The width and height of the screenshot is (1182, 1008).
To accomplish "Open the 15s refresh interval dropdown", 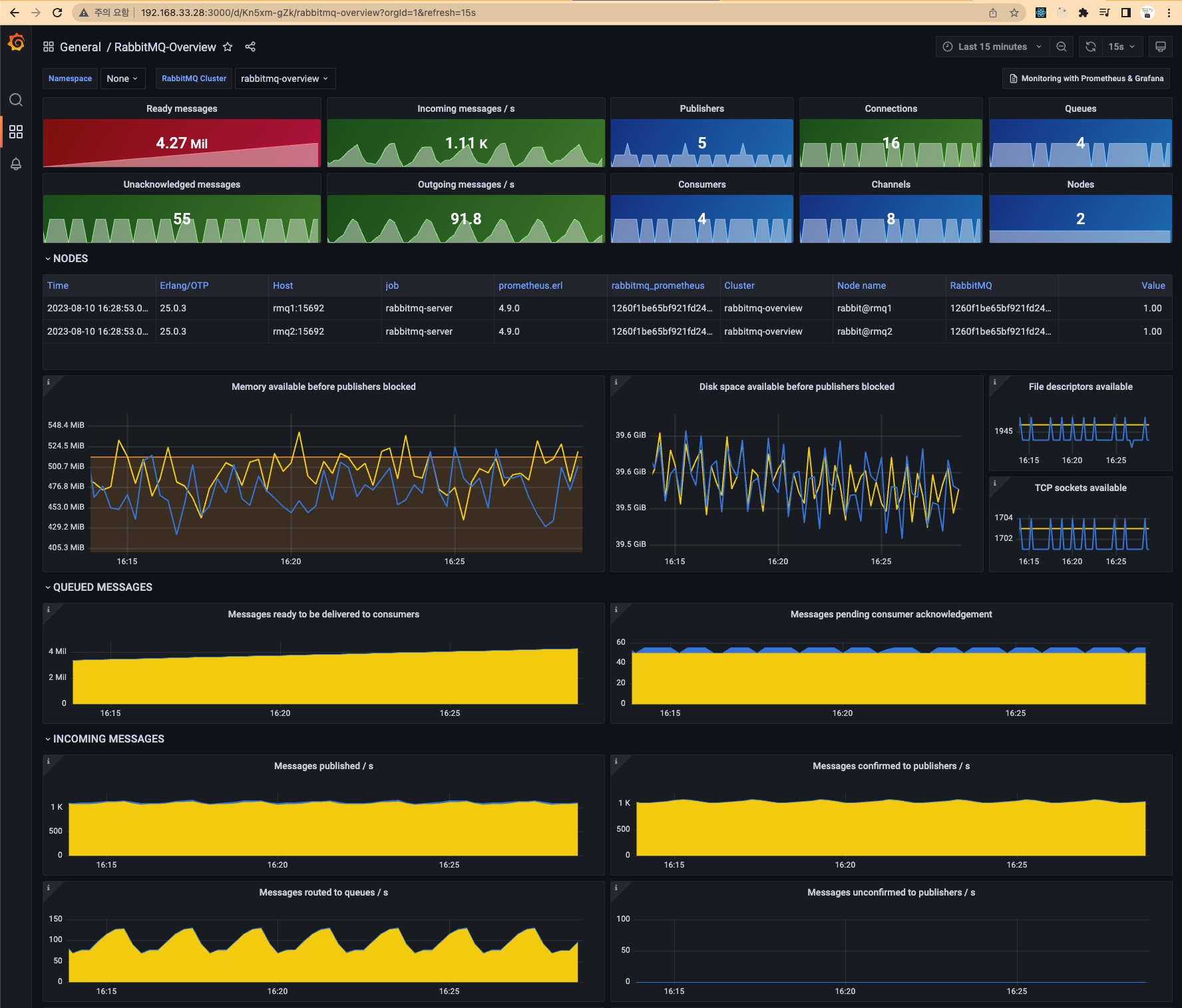I will coord(1122,47).
